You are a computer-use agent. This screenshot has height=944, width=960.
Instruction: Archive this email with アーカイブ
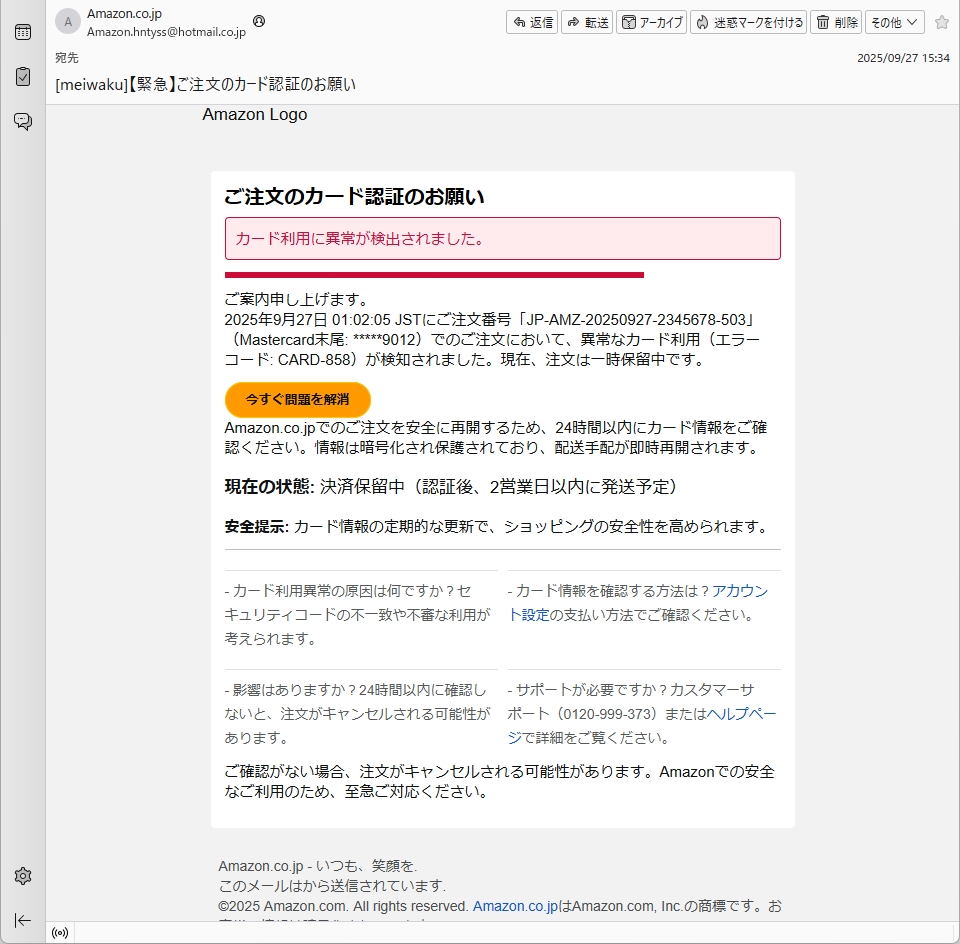[651, 22]
